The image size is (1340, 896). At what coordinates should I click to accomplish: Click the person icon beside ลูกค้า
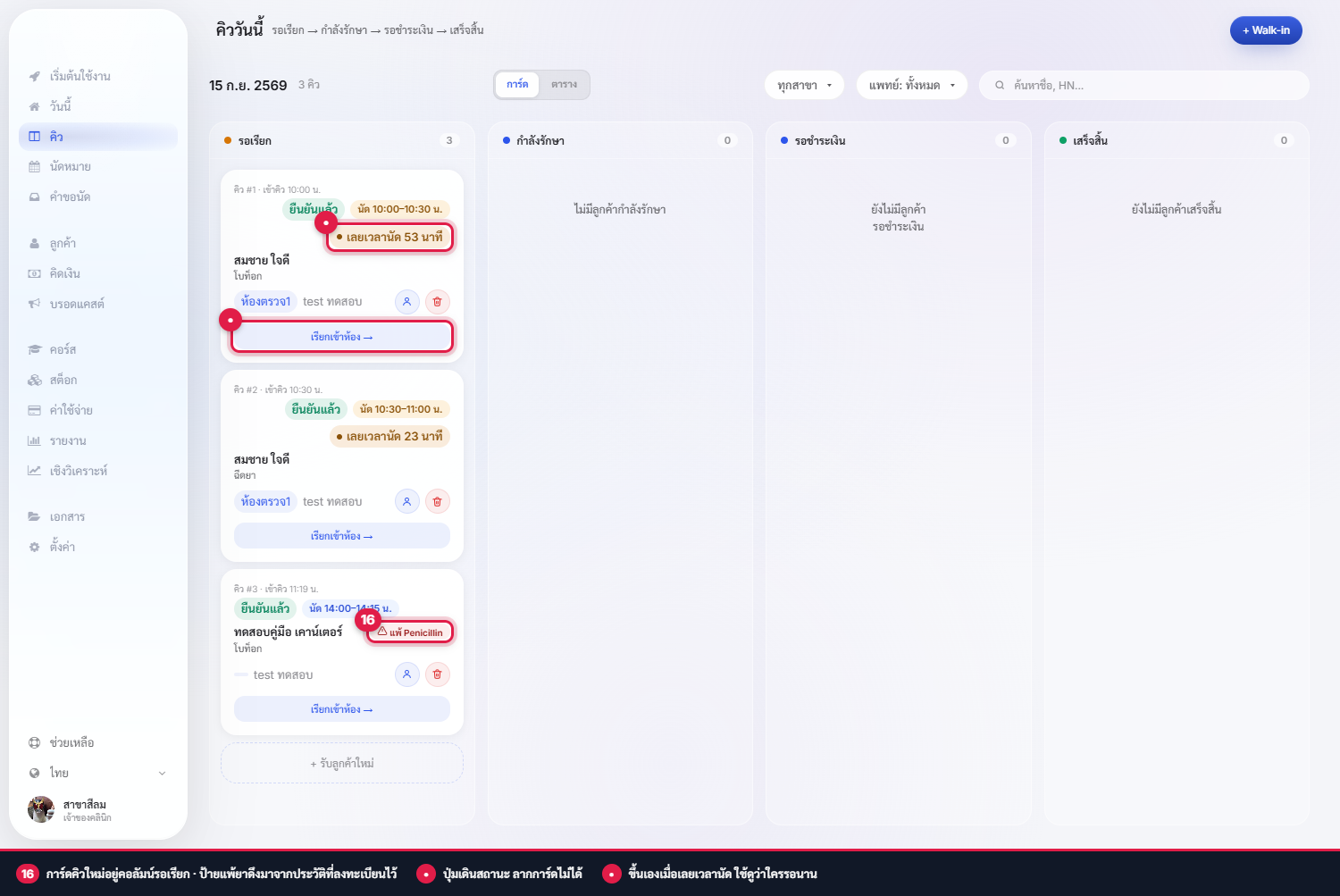(x=34, y=244)
